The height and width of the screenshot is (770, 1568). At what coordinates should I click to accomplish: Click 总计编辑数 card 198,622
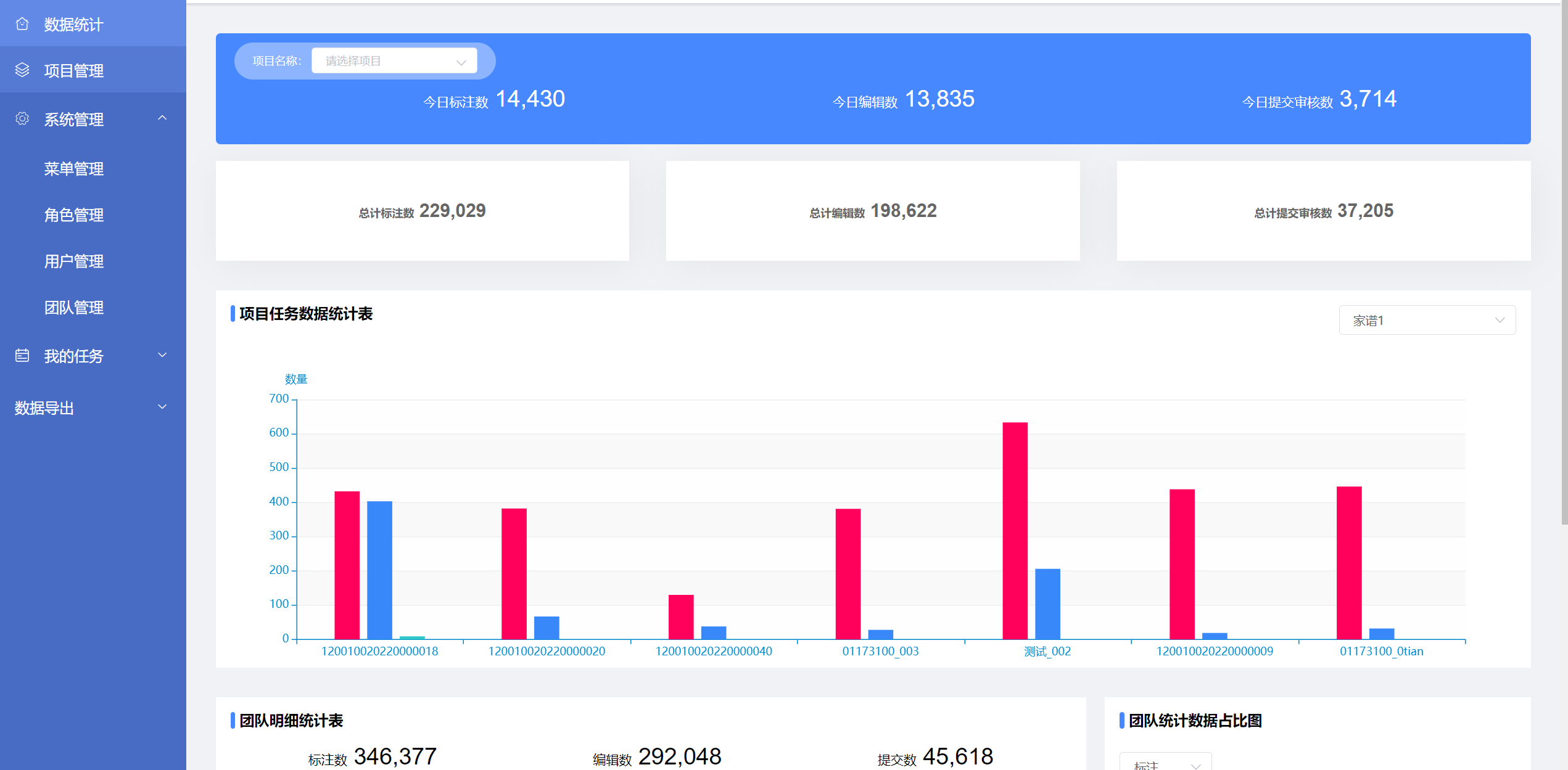pos(873,211)
